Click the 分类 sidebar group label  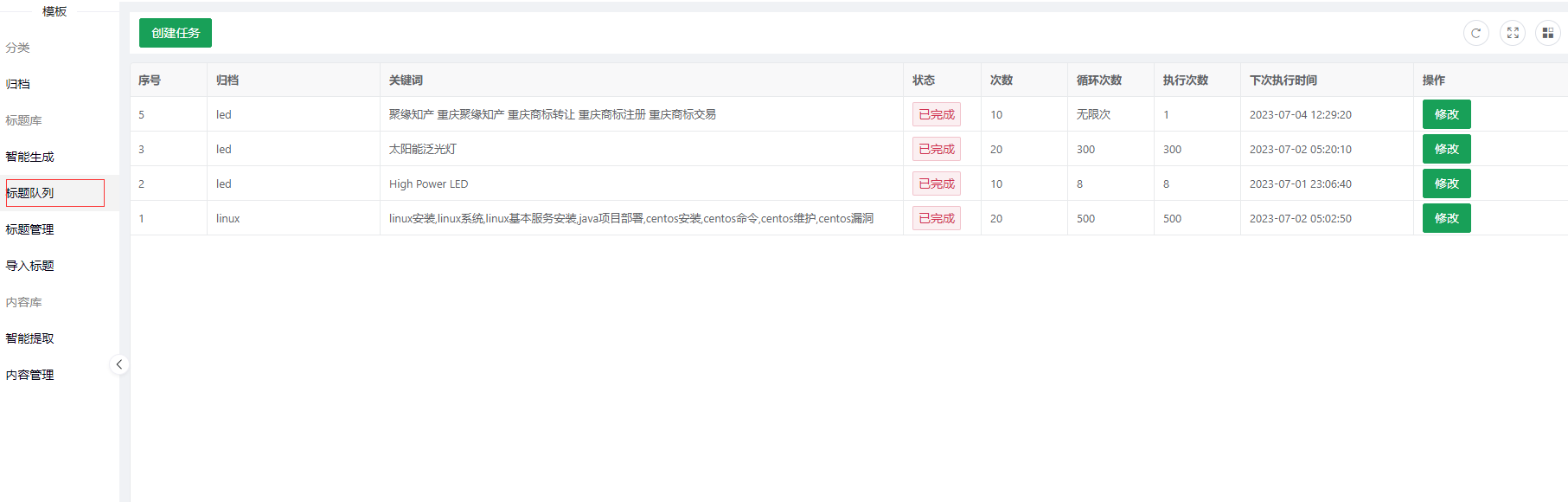pos(18,48)
